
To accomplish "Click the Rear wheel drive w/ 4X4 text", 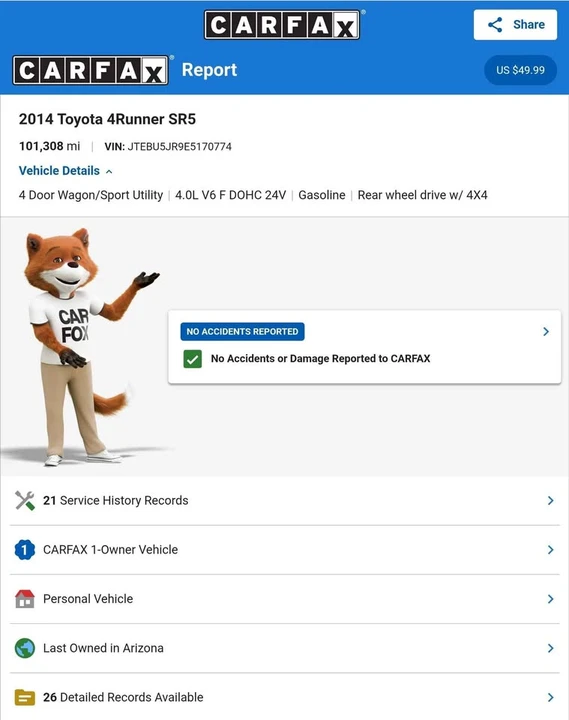I will coord(423,195).
